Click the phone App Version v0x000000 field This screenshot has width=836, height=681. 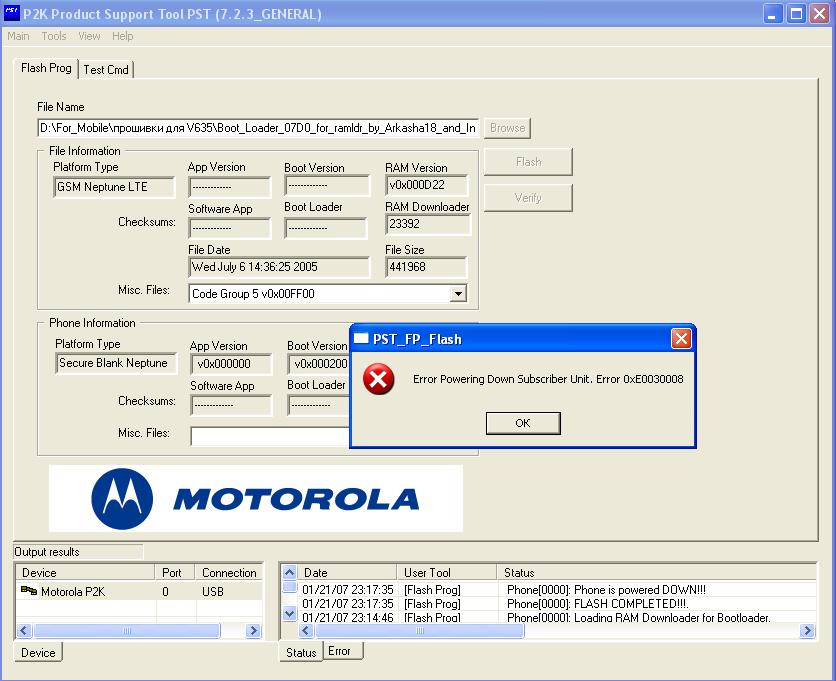[x=231, y=364]
